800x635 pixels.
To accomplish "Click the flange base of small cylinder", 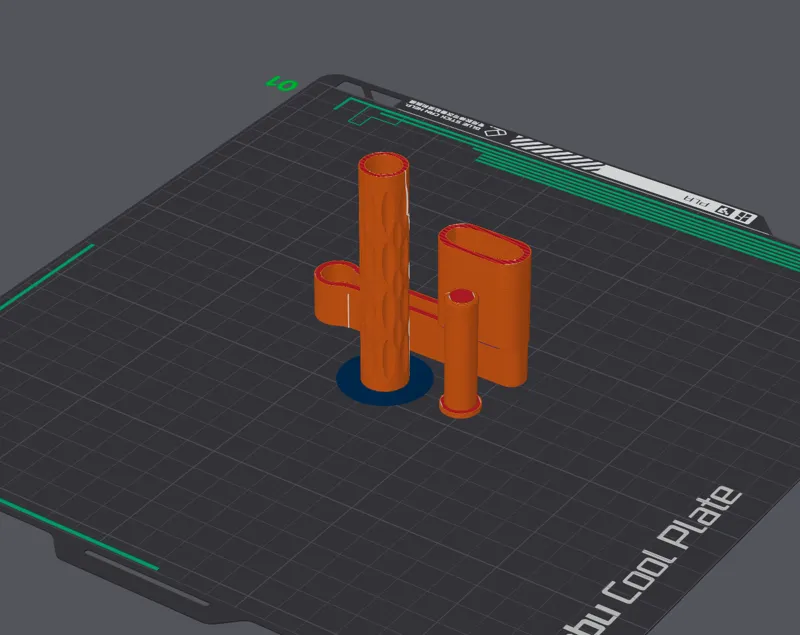I will click(460, 406).
